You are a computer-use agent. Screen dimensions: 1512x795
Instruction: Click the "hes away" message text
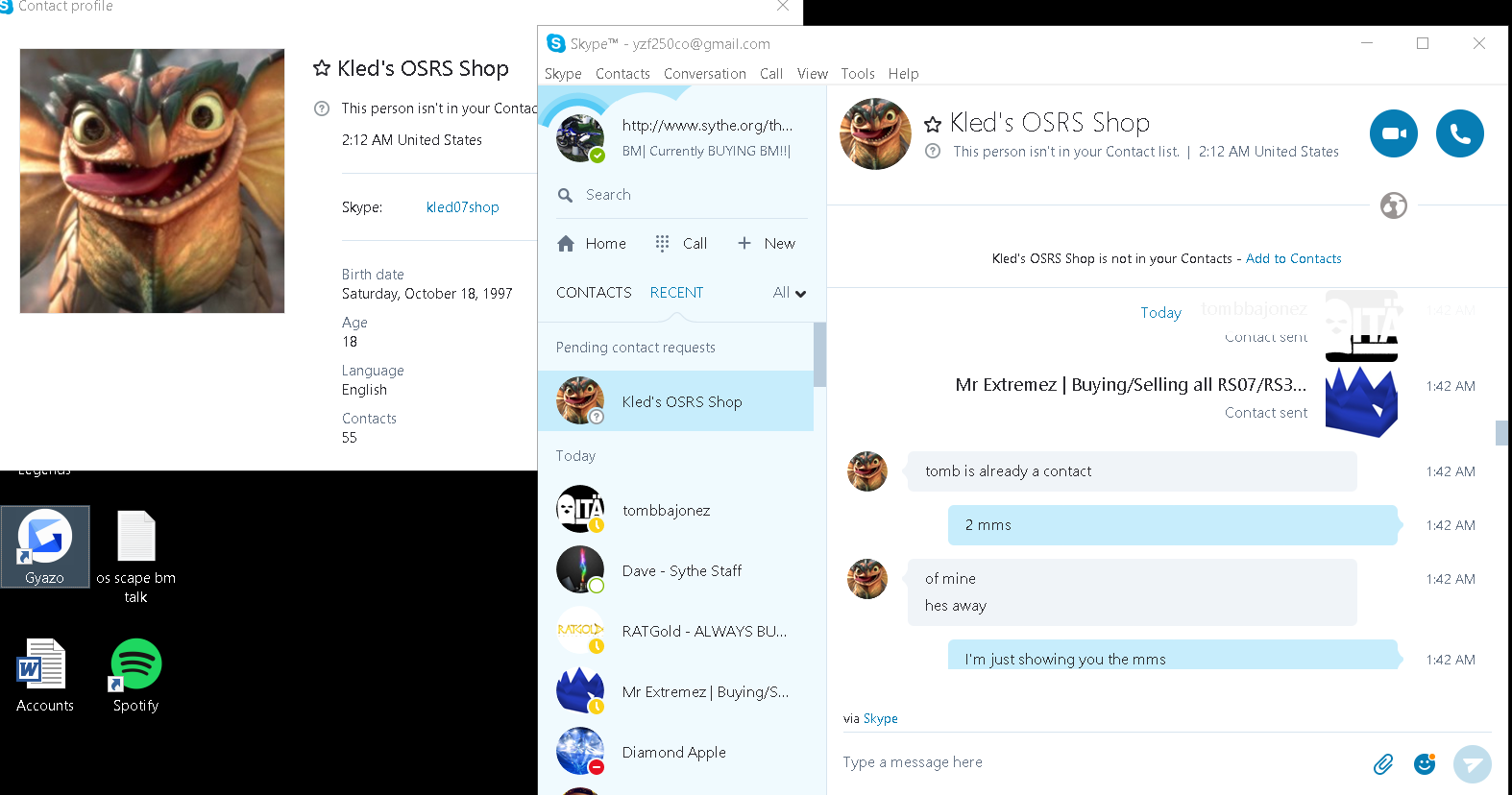955,606
